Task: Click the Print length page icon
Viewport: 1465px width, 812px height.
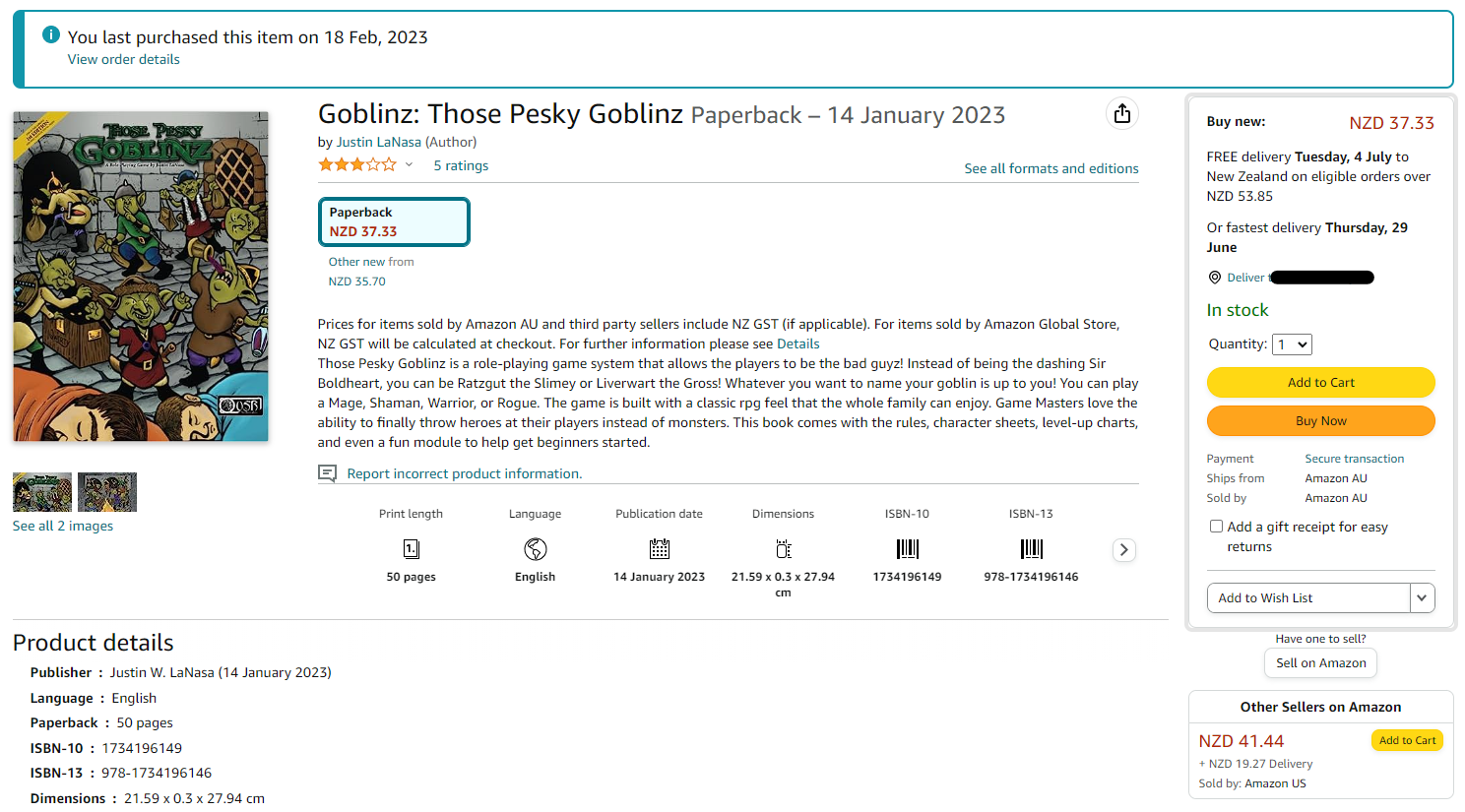Action: 411,549
